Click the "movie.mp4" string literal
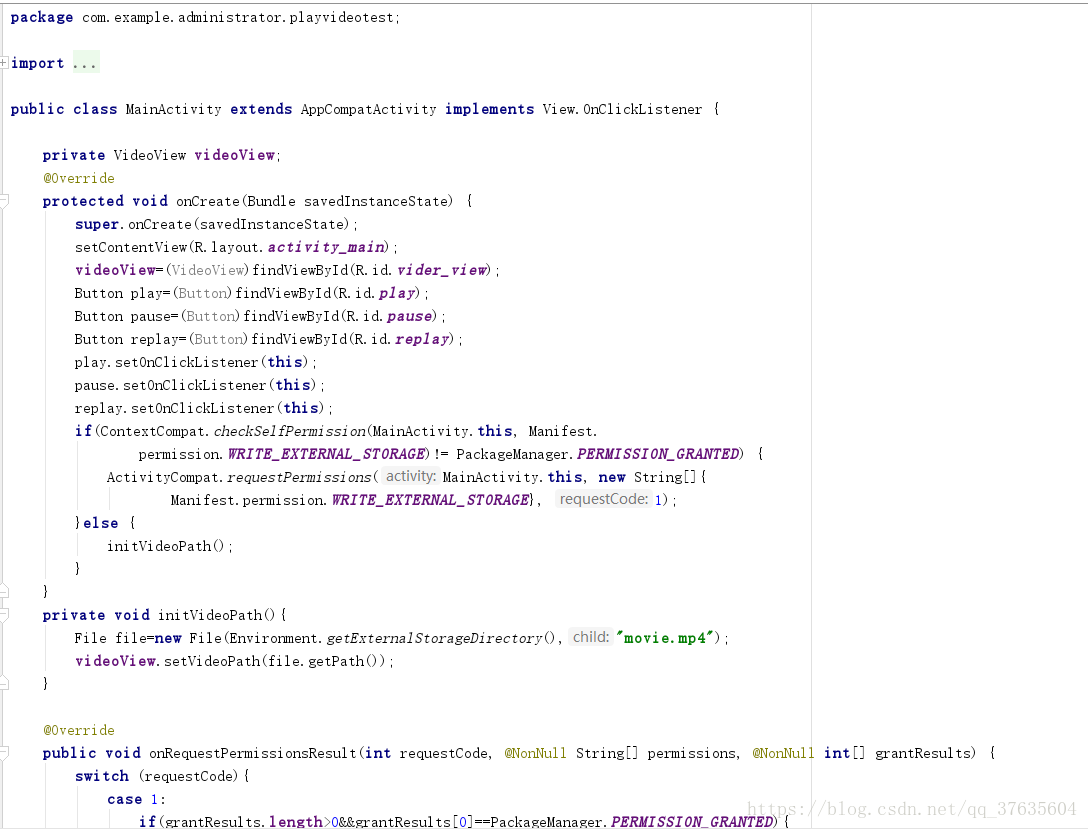Viewport: 1088px width, 829px height. pyautogui.click(x=665, y=638)
